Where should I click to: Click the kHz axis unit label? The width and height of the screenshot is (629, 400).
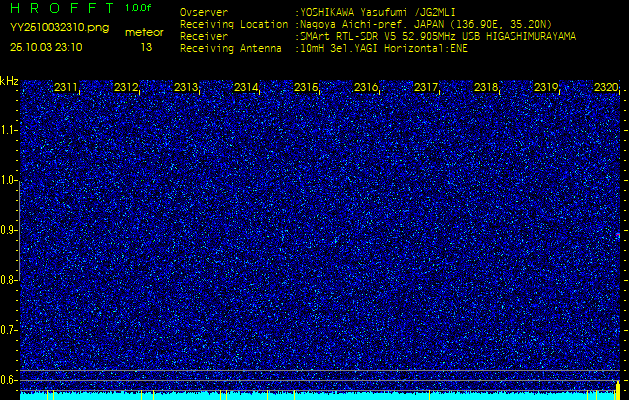9,81
